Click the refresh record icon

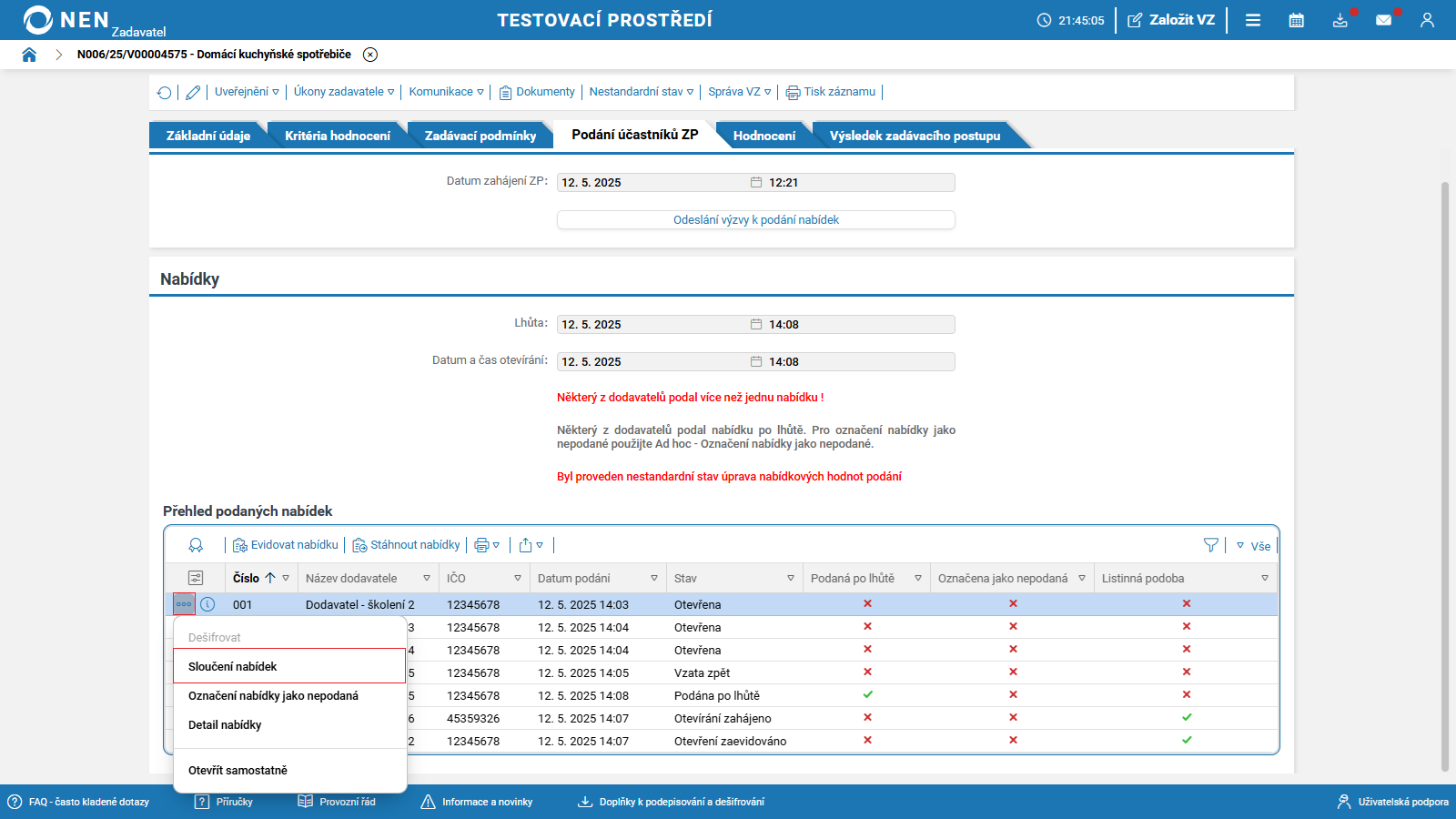click(x=165, y=92)
